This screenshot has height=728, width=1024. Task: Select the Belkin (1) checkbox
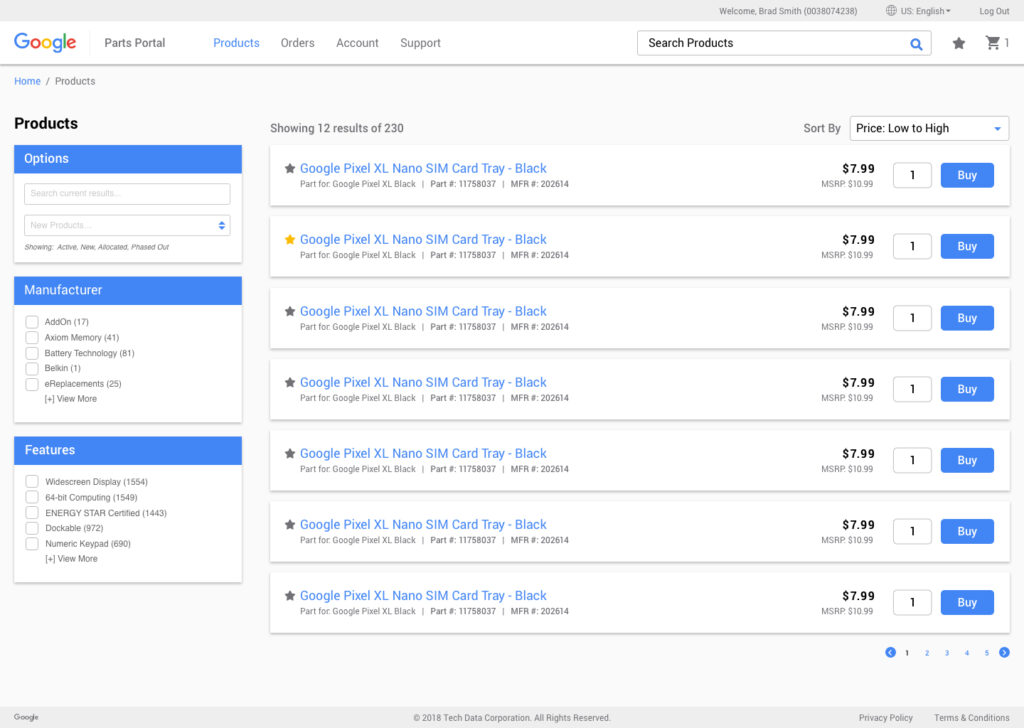pos(32,368)
